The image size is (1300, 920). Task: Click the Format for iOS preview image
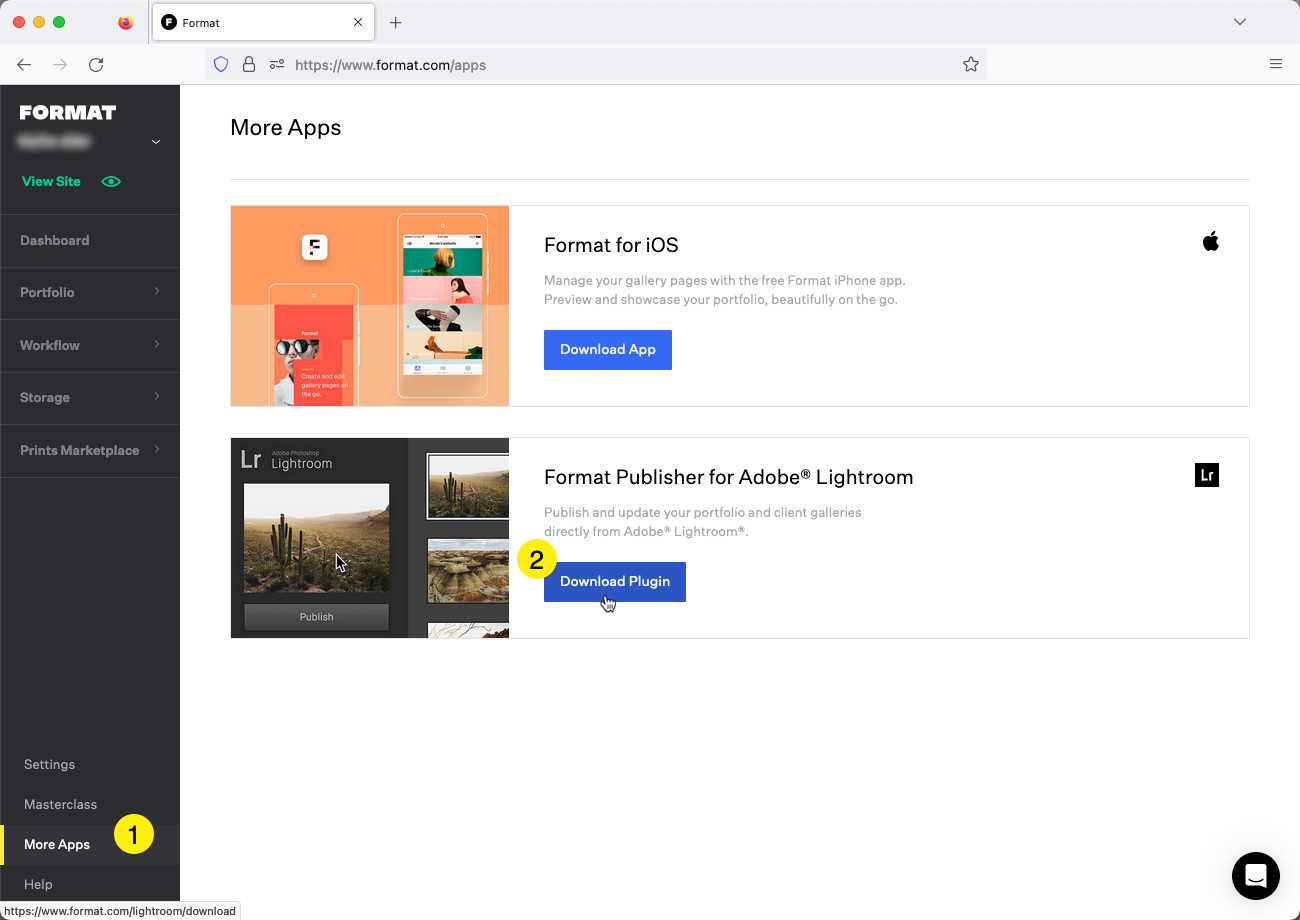[370, 306]
